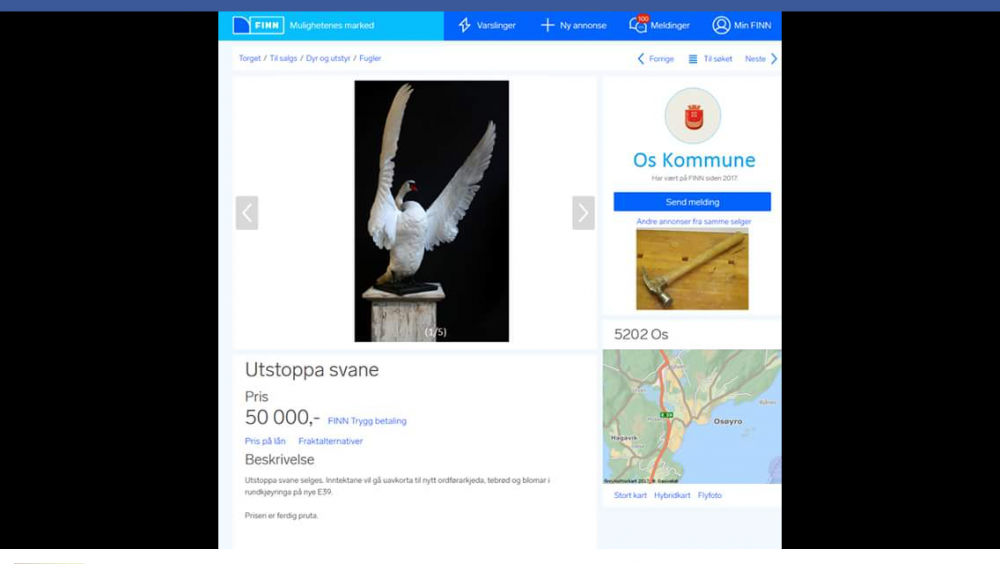Click the Prisen er ferdig pruta text
Viewport: 1000px width, 564px height.
pyautogui.click(x=281, y=516)
